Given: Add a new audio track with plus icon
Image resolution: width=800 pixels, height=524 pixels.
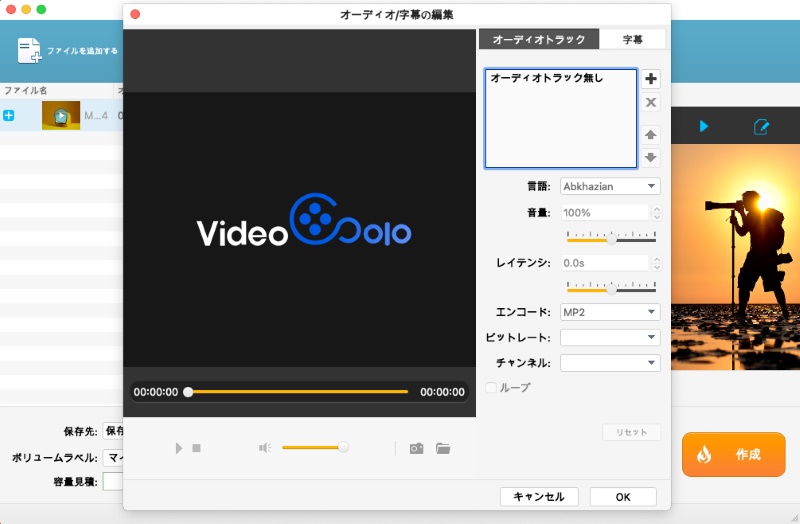Looking at the screenshot, I should pos(651,79).
